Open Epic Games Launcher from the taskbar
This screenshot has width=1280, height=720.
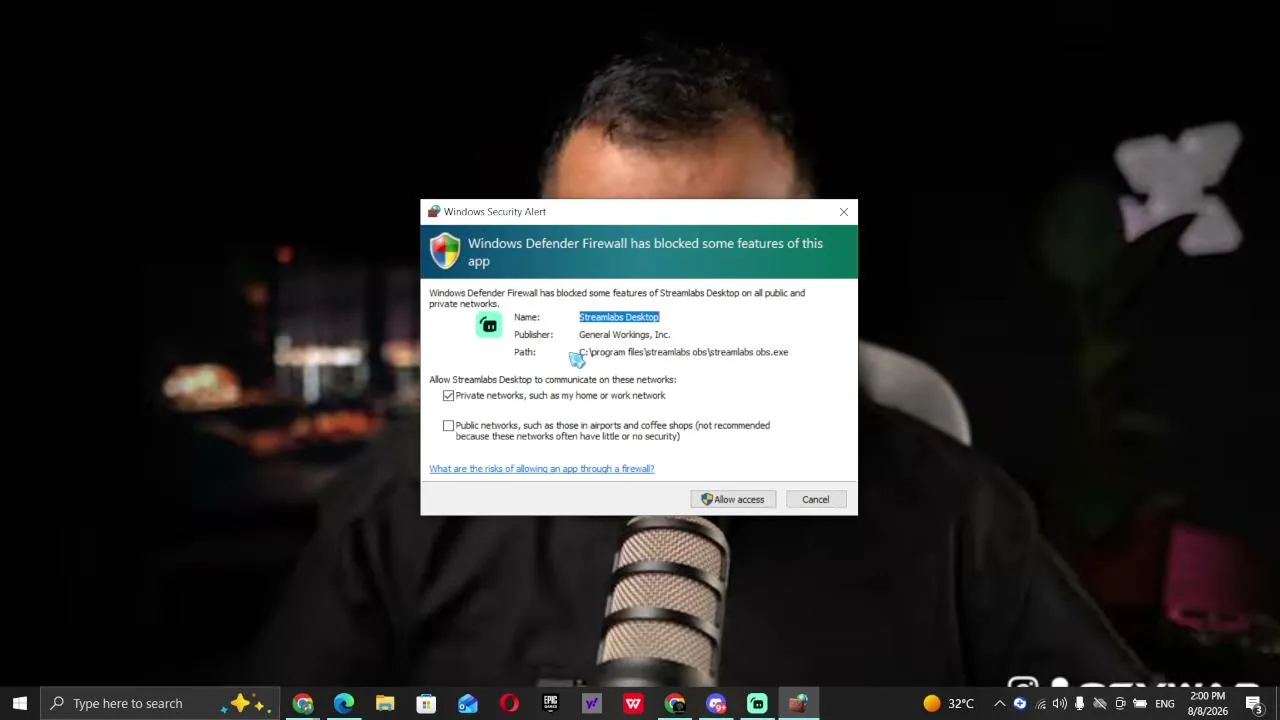550,704
